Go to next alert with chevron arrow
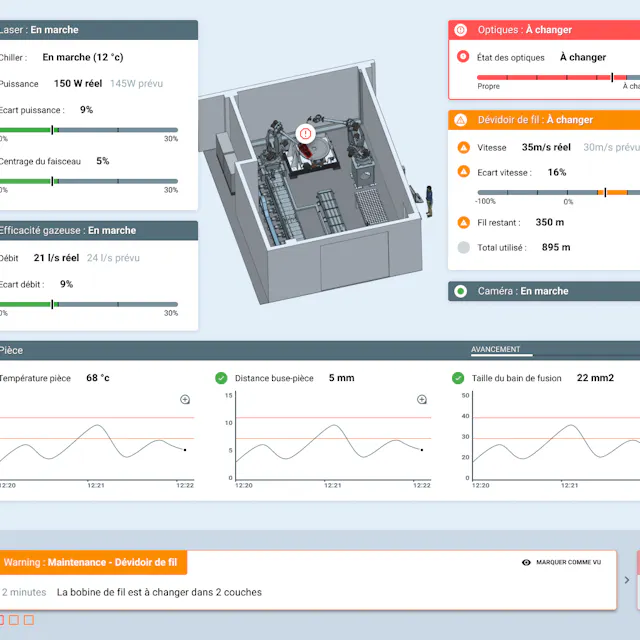The image size is (640, 640). tap(627, 580)
